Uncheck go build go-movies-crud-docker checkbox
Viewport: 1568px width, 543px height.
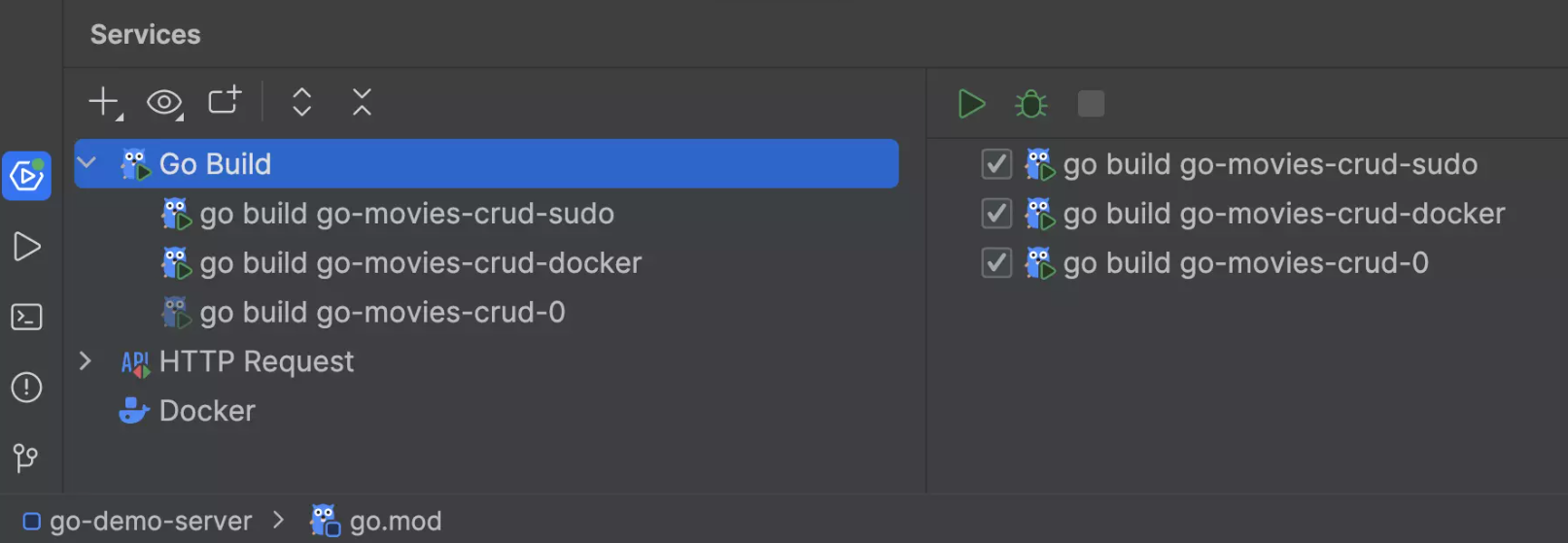tap(996, 214)
